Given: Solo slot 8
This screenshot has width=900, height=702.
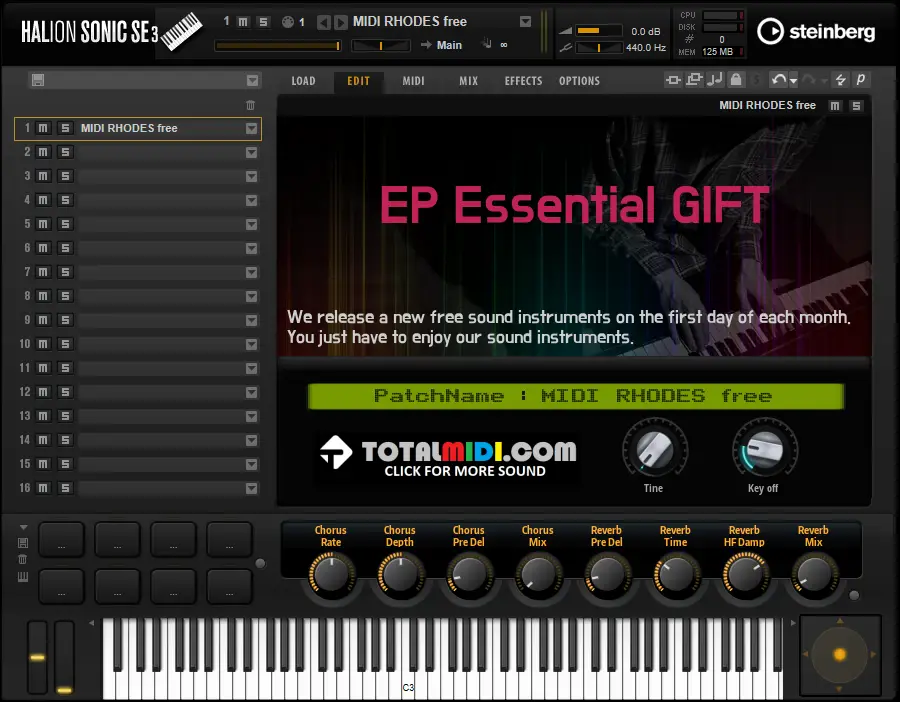Looking at the screenshot, I should pyautogui.click(x=65, y=296).
